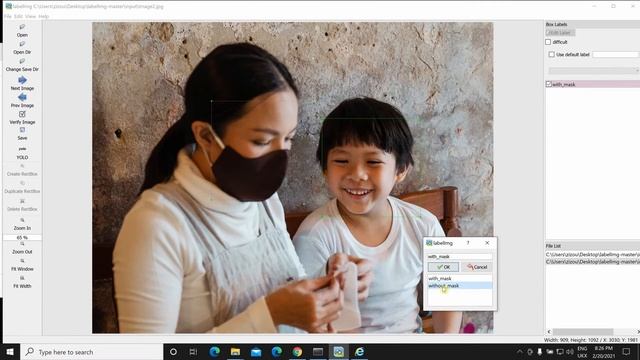Click the 65 % zoom percentage box
The width and height of the screenshot is (640, 360).
[22, 237]
